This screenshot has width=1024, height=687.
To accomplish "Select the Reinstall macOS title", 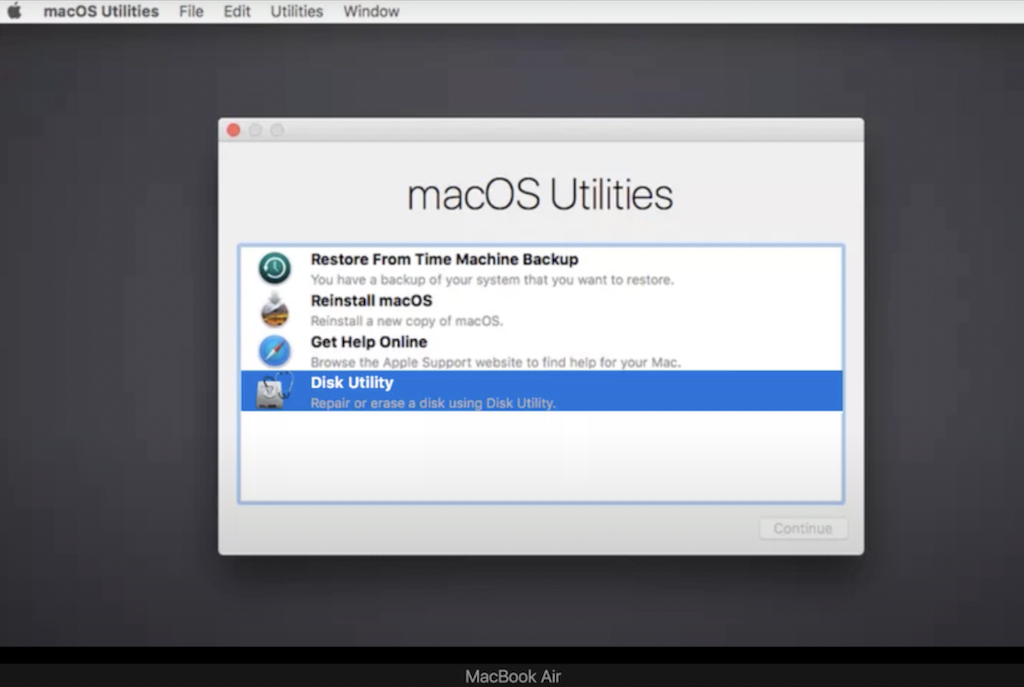I will pos(372,300).
